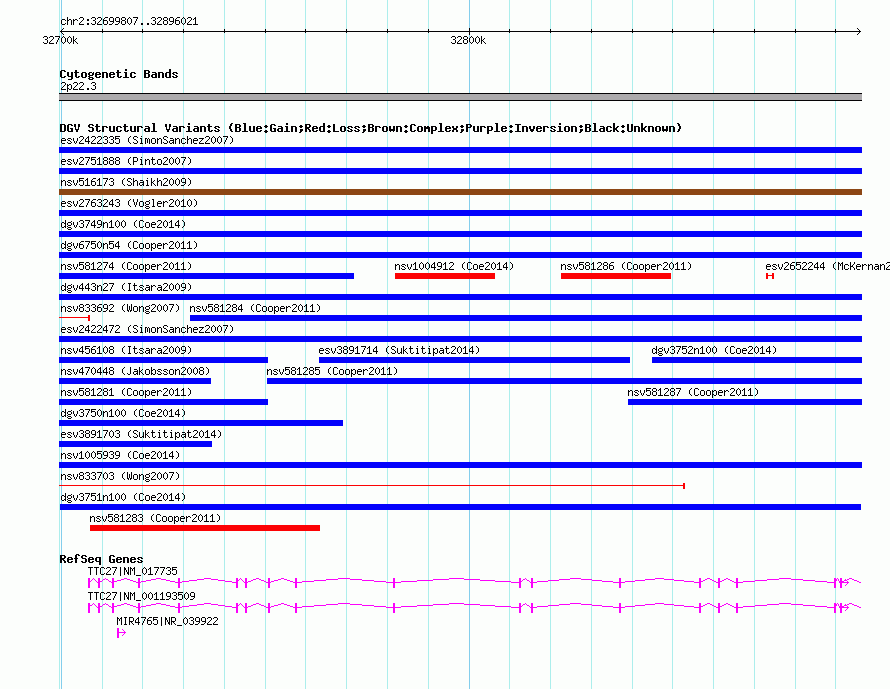Click the red nsv581283 (Cooper2011) loss bar

tap(205, 528)
